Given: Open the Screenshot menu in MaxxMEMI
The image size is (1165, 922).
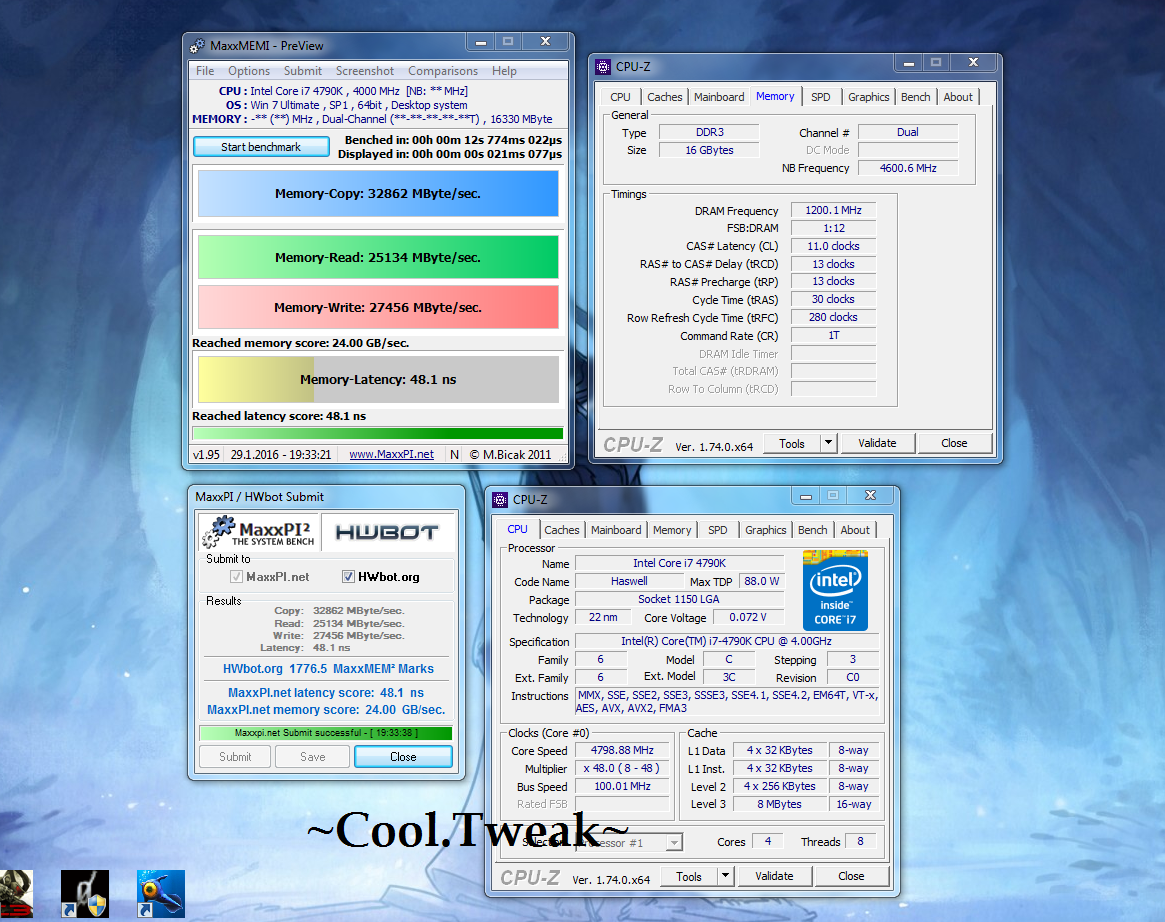Looking at the screenshot, I should (365, 71).
